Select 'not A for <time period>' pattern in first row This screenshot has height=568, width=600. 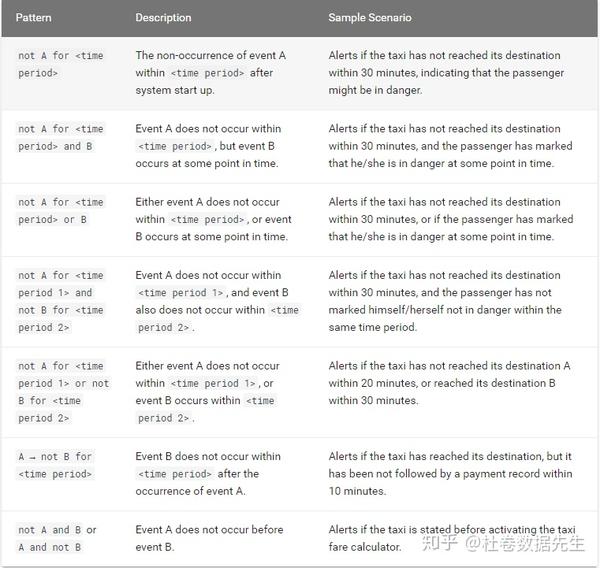[x=60, y=64]
